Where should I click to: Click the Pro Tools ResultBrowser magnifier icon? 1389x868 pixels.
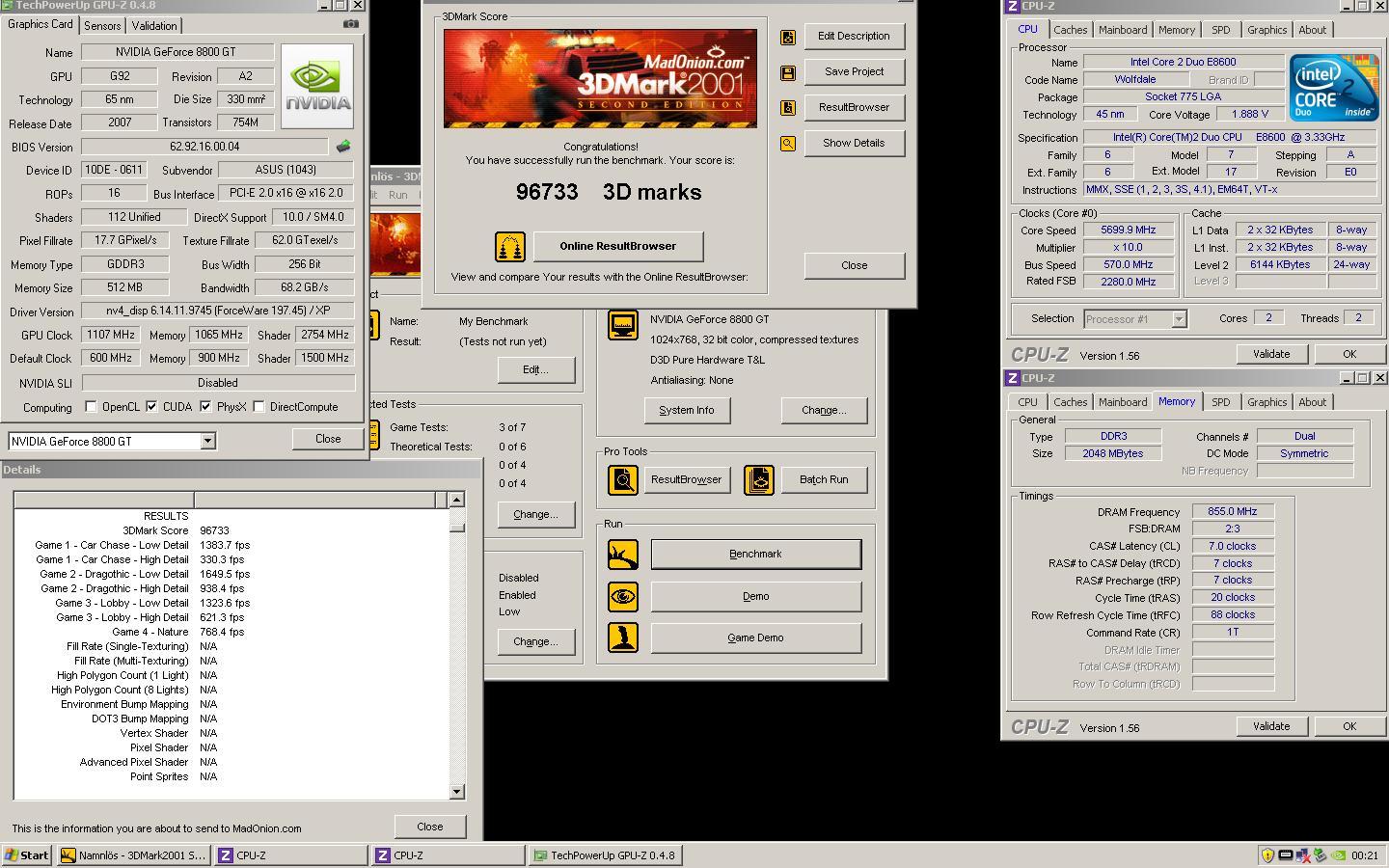[x=623, y=479]
